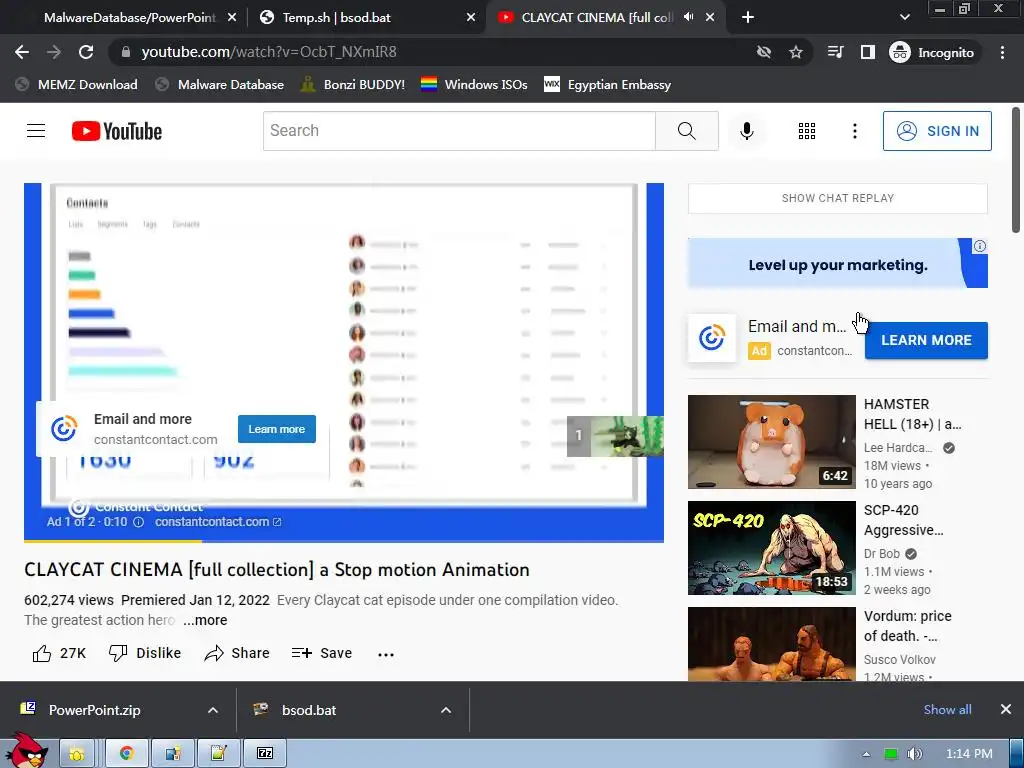This screenshot has width=1024, height=768.
Task: Show hidden system tray icons
Action: click(866, 754)
